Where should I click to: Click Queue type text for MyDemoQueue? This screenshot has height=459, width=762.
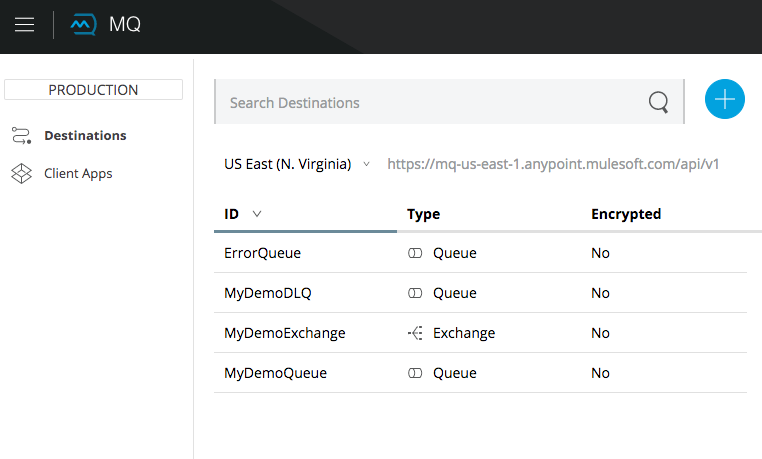(455, 373)
